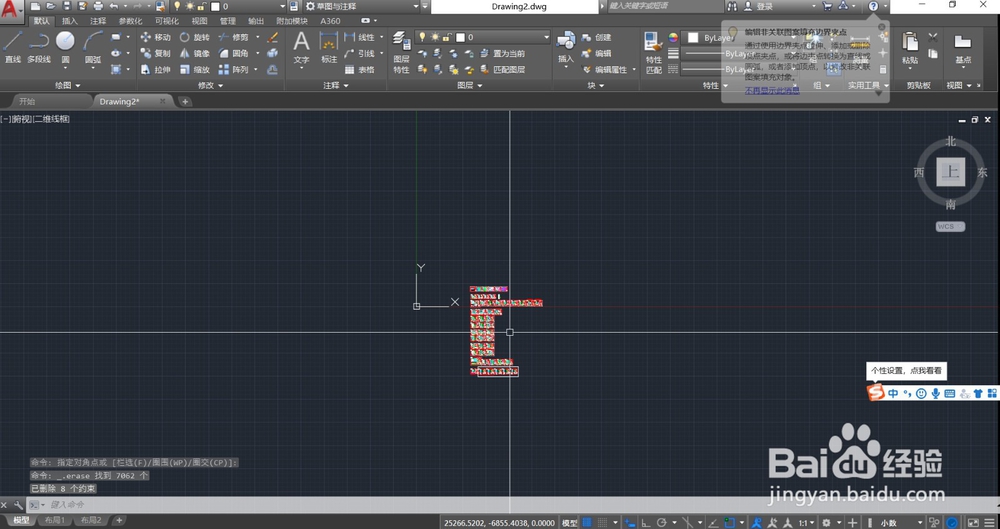
Task: Click the new drawing tab plus button
Action: click(x=185, y=101)
